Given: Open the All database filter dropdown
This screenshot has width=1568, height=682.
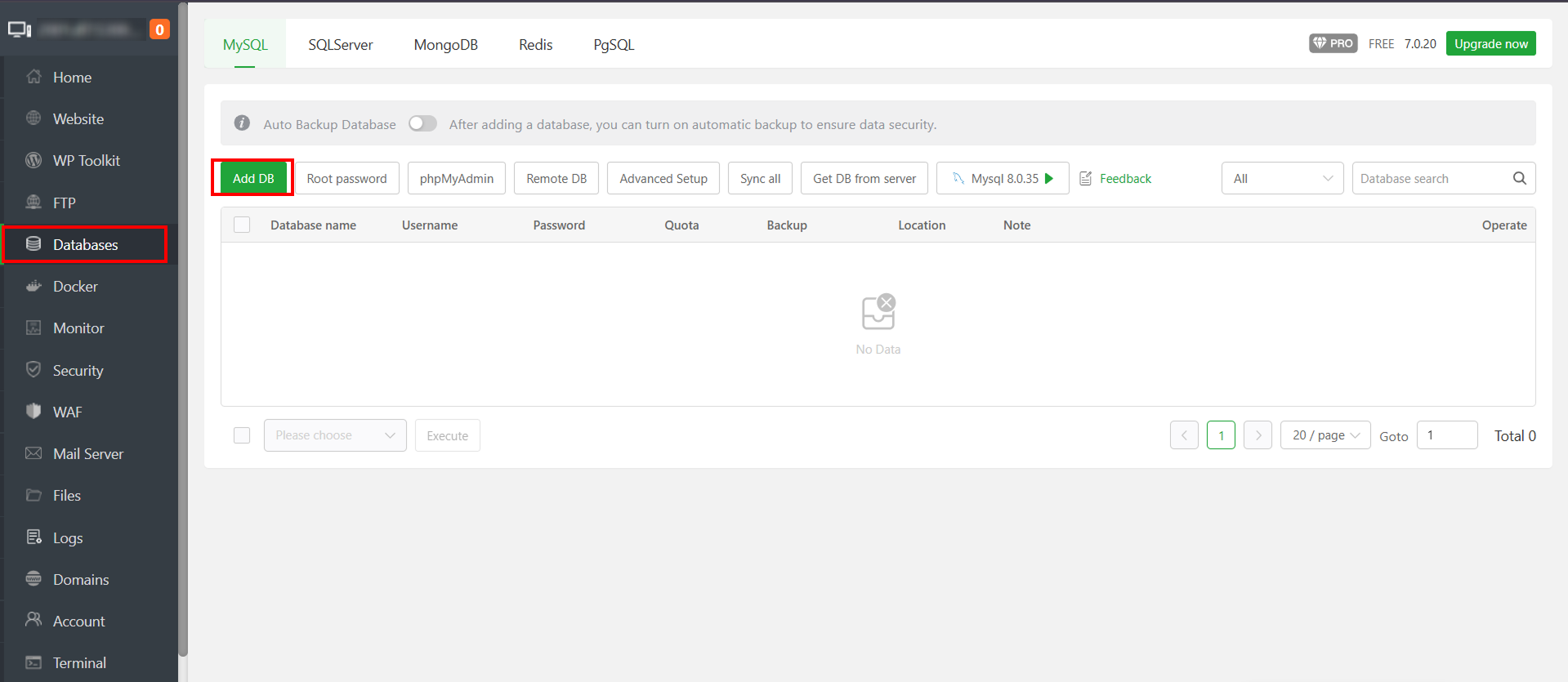Looking at the screenshot, I should pos(1282,178).
